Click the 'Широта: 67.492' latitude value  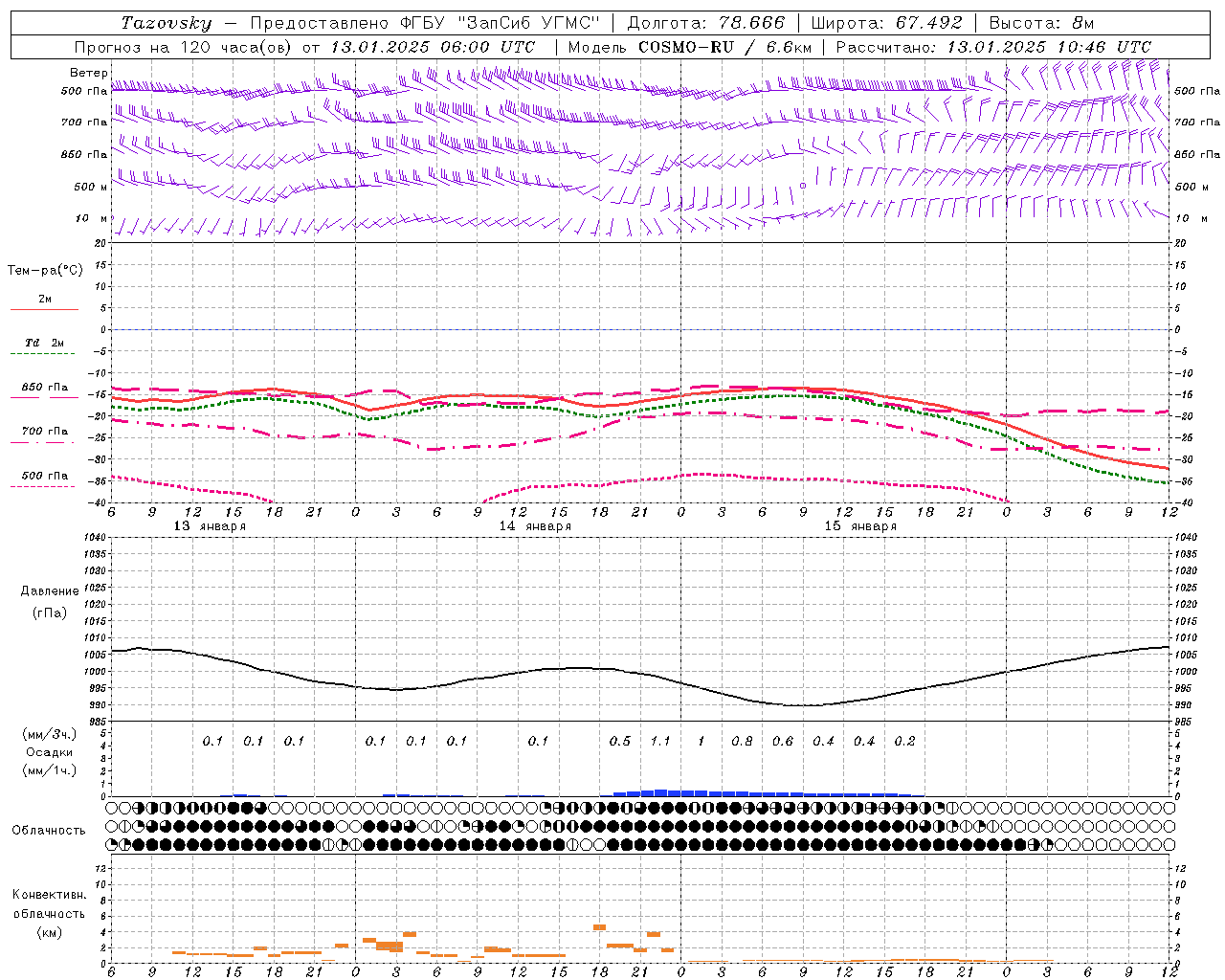[886, 23]
